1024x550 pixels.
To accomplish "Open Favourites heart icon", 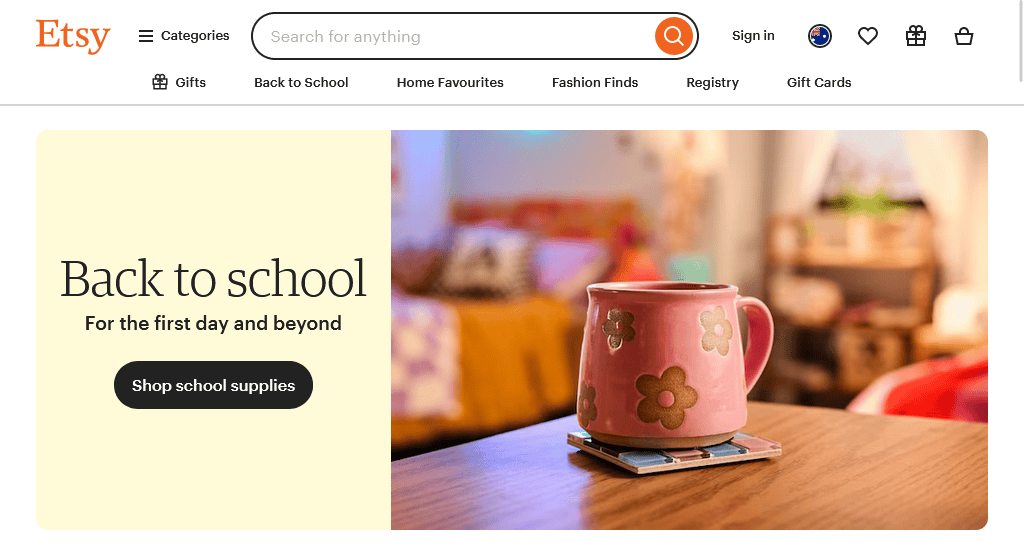I will (x=868, y=36).
